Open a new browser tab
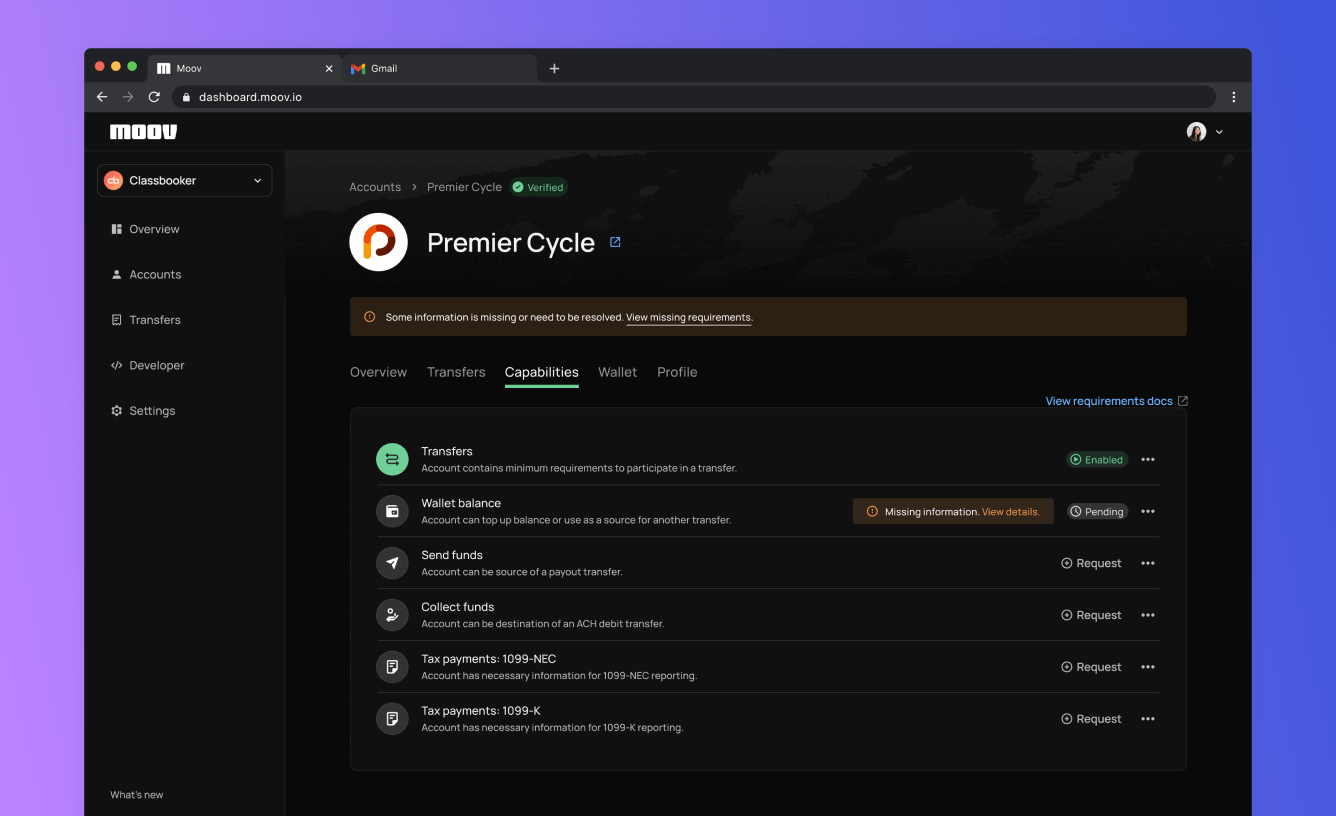Image resolution: width=1336 pixels, height=816 pixels. coord(555,68)
